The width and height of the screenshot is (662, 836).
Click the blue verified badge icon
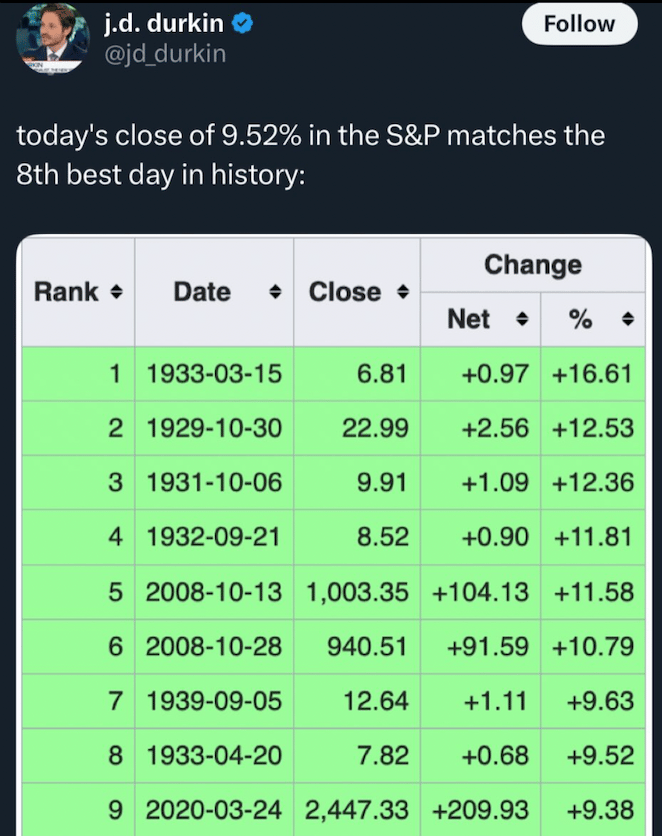pos(243,23)
